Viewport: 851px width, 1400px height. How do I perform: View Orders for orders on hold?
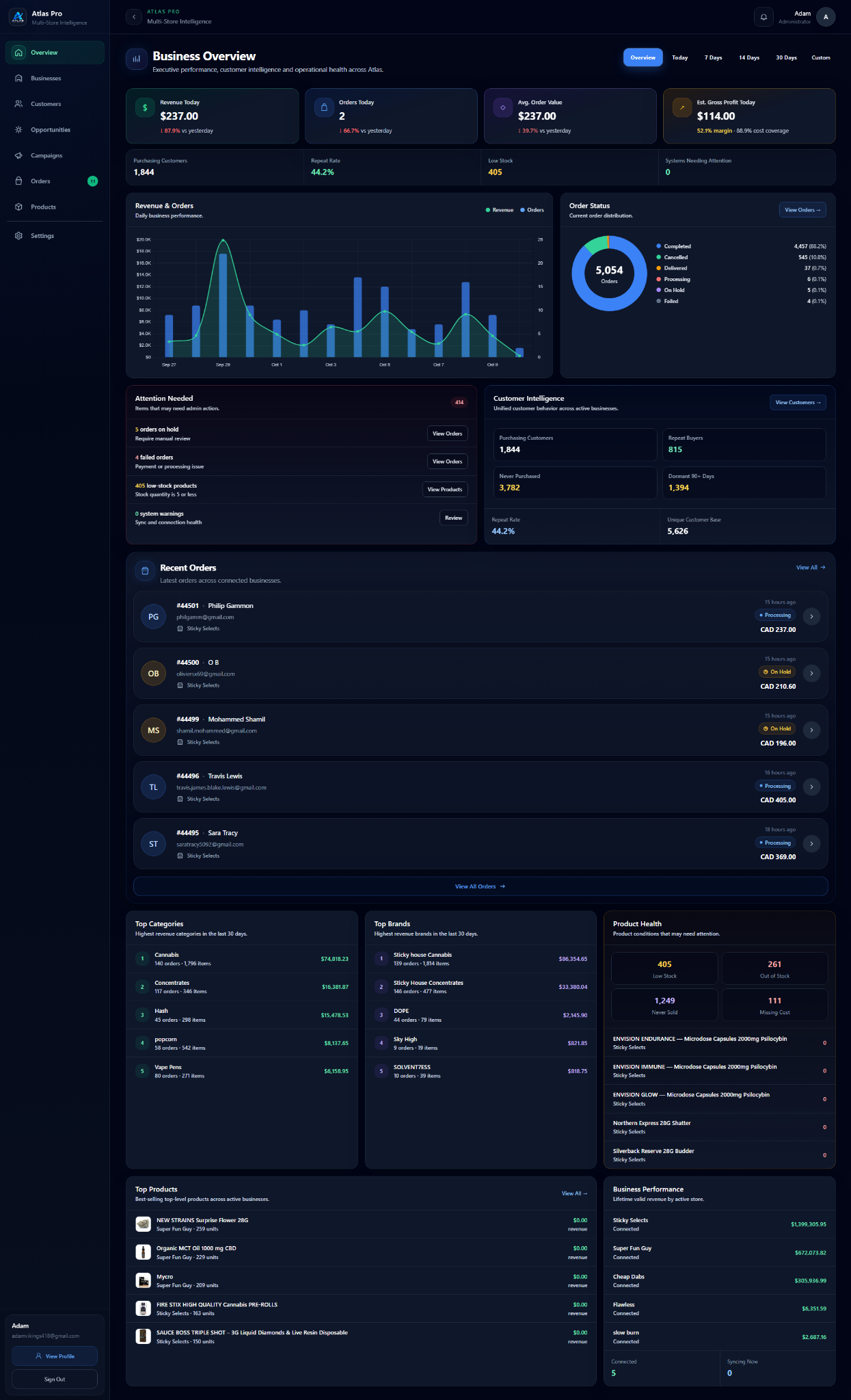447,434
